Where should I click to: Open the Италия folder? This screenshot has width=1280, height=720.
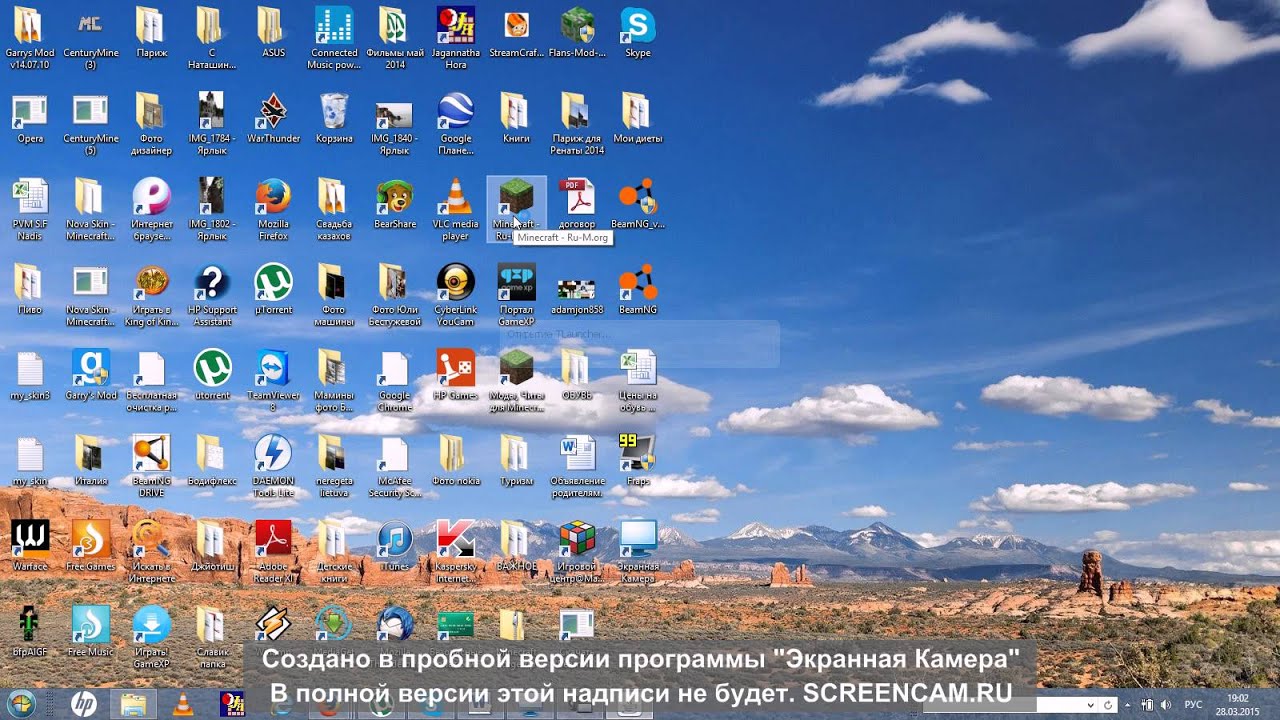point(90,460)
